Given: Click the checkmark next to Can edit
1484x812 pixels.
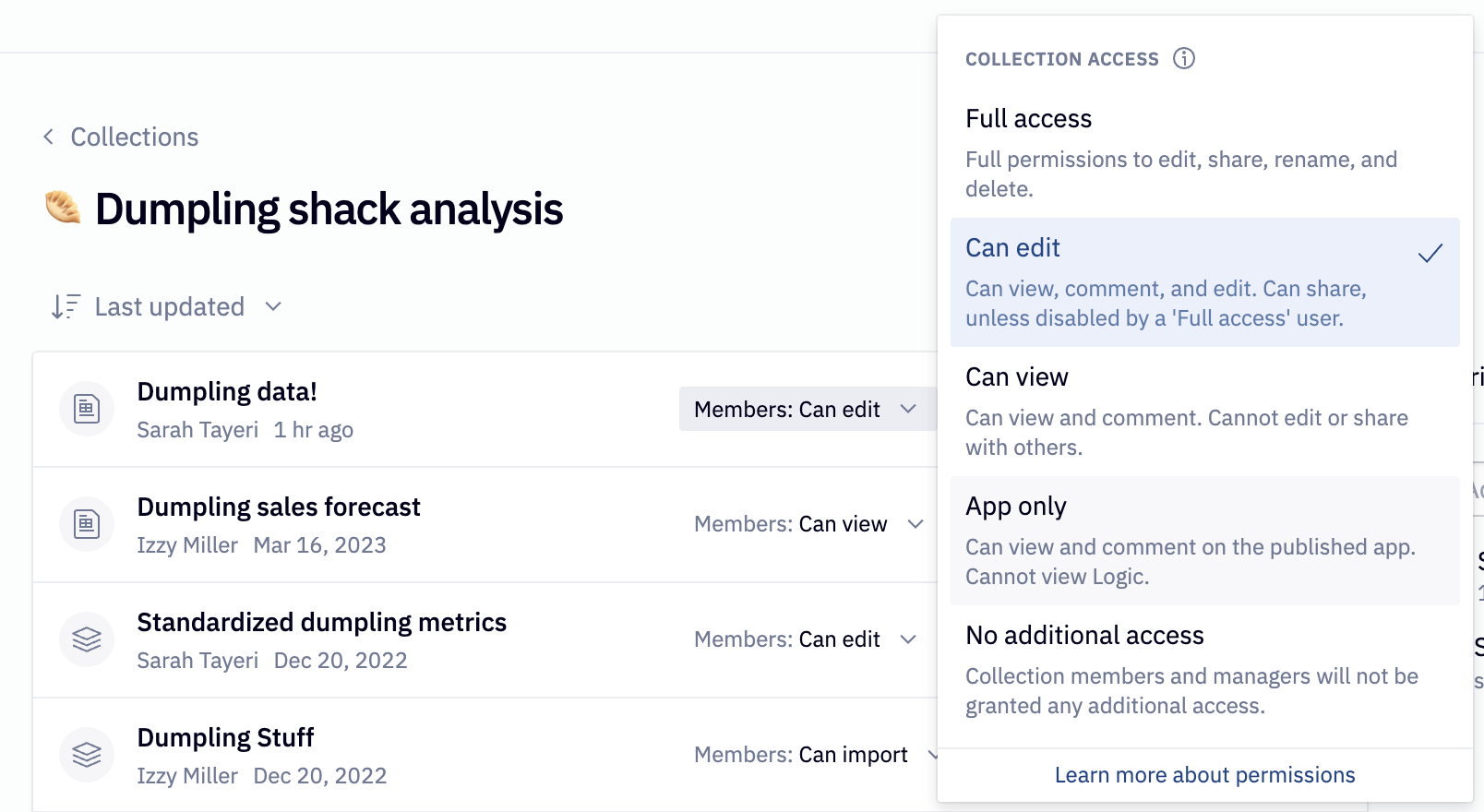Looking at the screenshot, I should point(1430,251).
